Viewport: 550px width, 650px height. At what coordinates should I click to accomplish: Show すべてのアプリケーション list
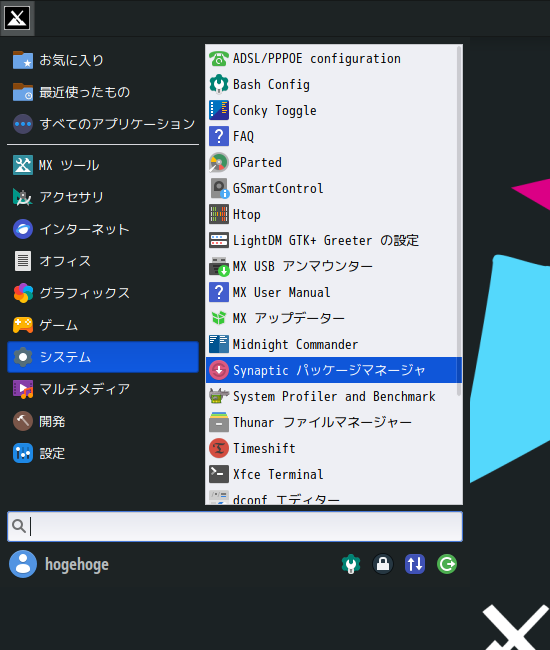103,124
